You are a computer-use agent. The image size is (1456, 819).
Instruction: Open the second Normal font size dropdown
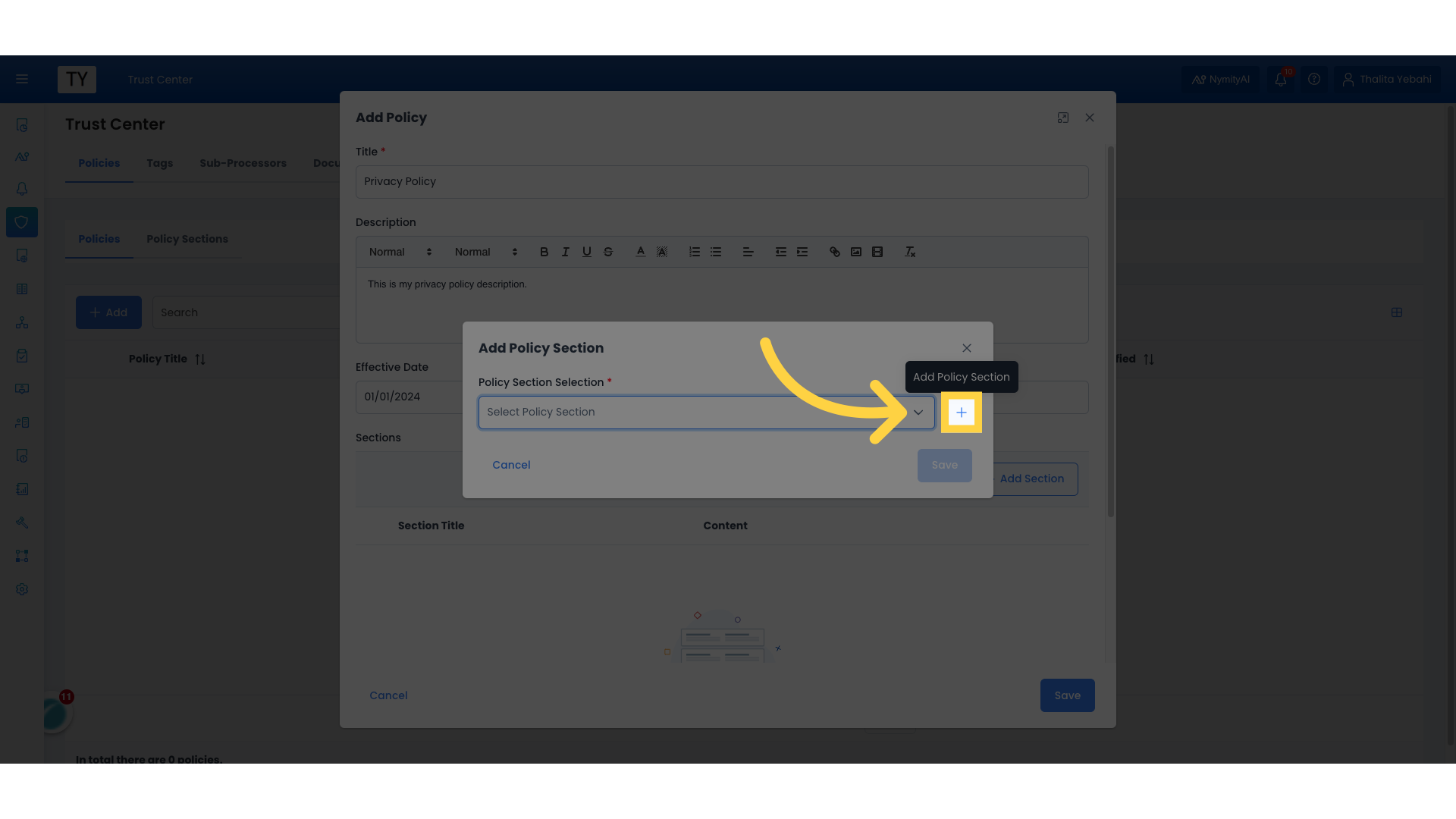(x=486, y=252)
